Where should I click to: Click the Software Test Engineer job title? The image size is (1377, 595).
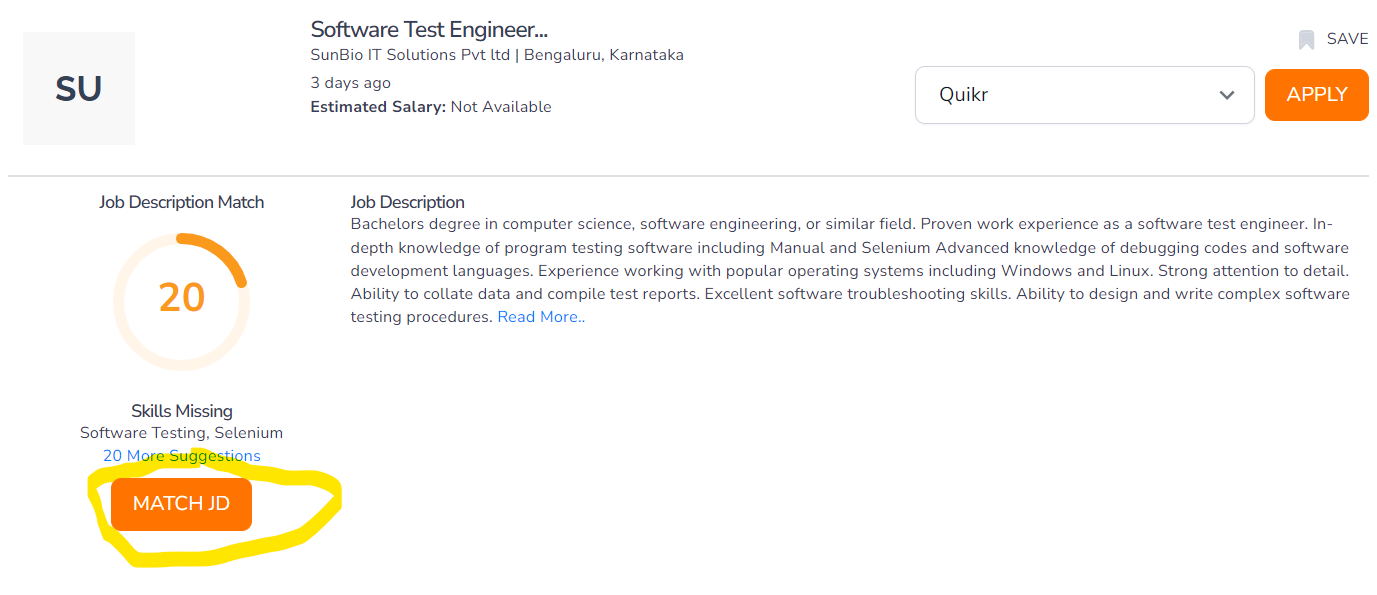click(x=429, y=29)
